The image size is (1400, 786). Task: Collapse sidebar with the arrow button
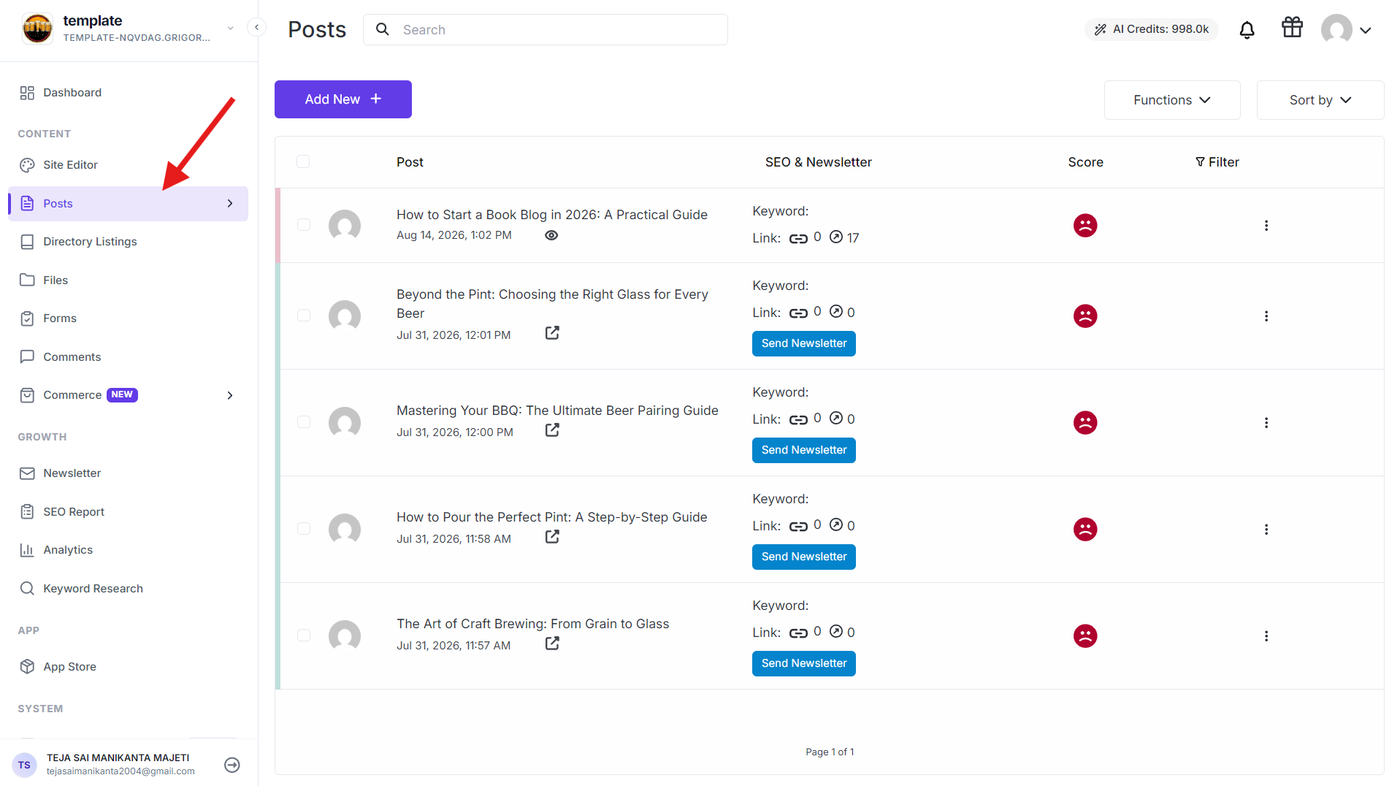pos(257,28)
